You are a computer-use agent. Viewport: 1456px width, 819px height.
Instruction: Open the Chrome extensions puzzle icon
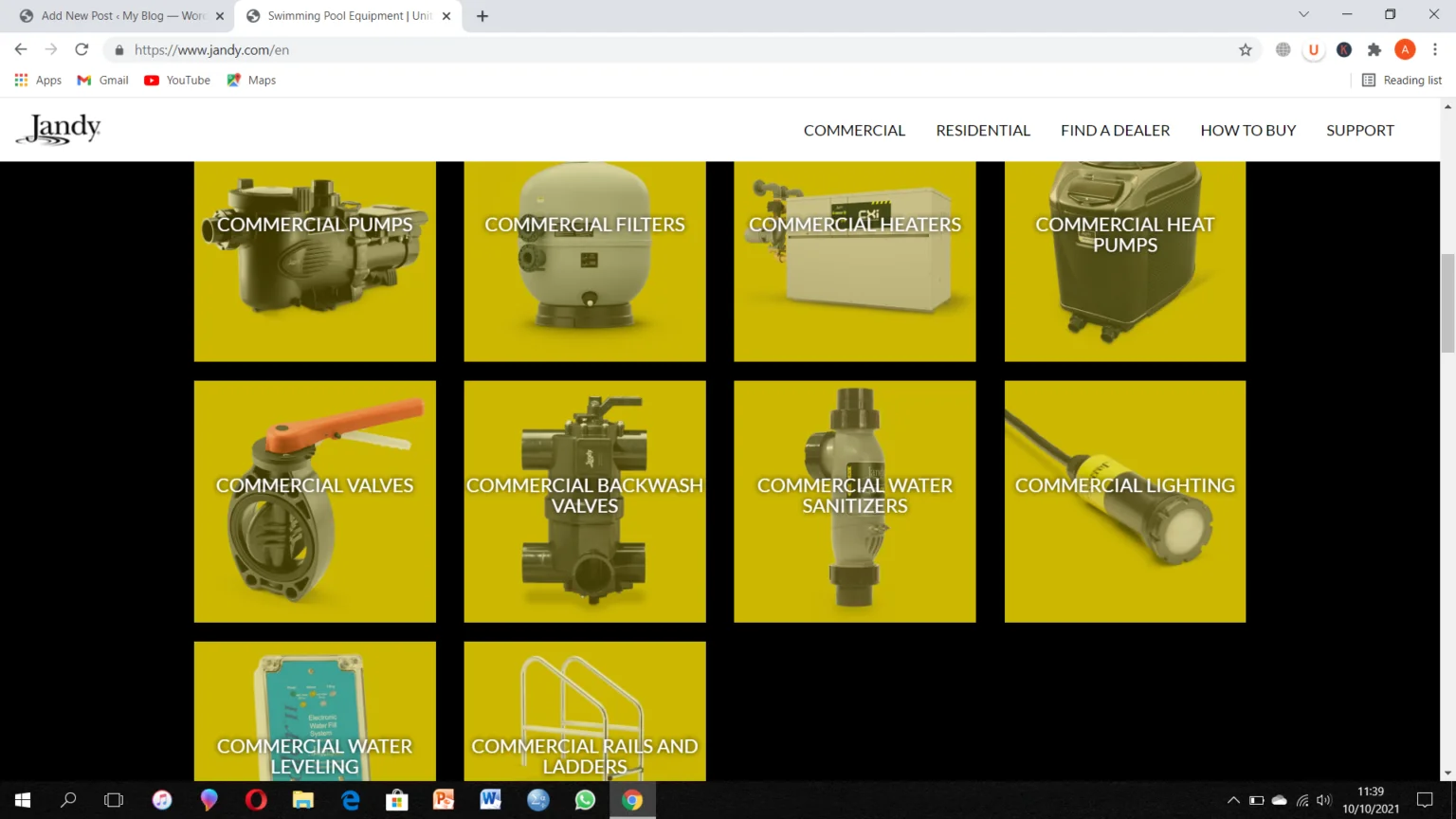click(1374, 49)
